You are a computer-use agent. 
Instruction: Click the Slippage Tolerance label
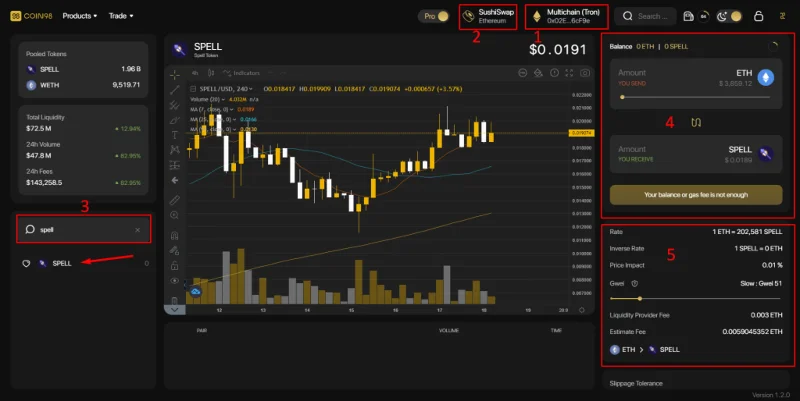pos(636,383)
